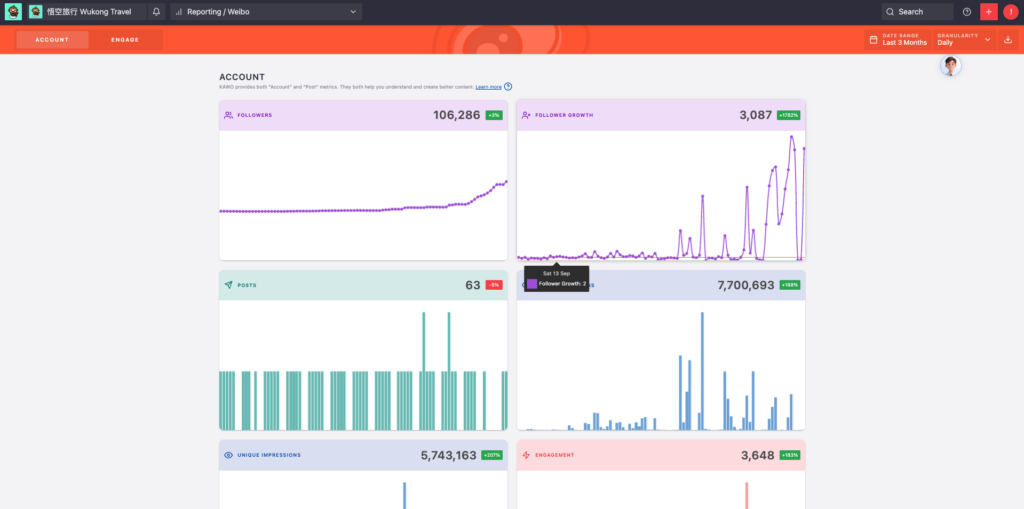Click the red plus create button
Screen dimensions: 1024x509
coord(989,12)
